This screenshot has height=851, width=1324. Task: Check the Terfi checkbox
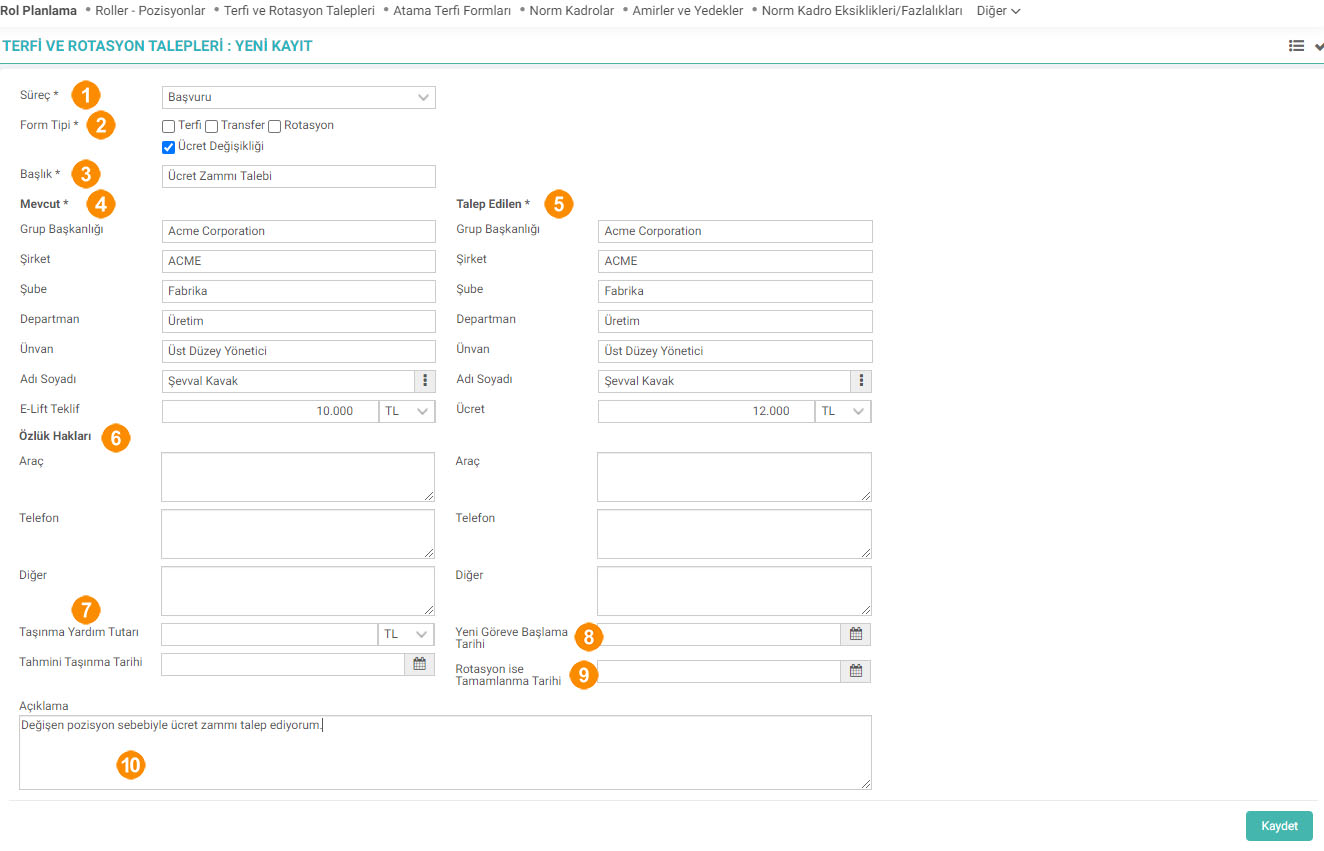tap(168, 127)
